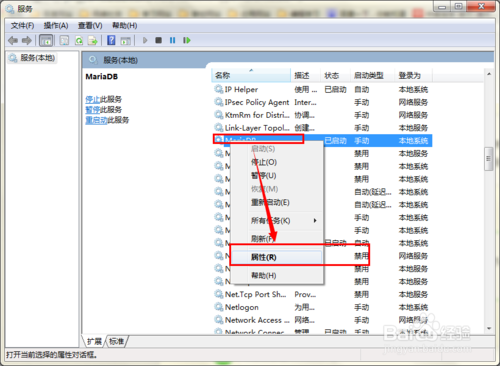Select the gear icon beside Net.Tcp Port Sharing

219,294
